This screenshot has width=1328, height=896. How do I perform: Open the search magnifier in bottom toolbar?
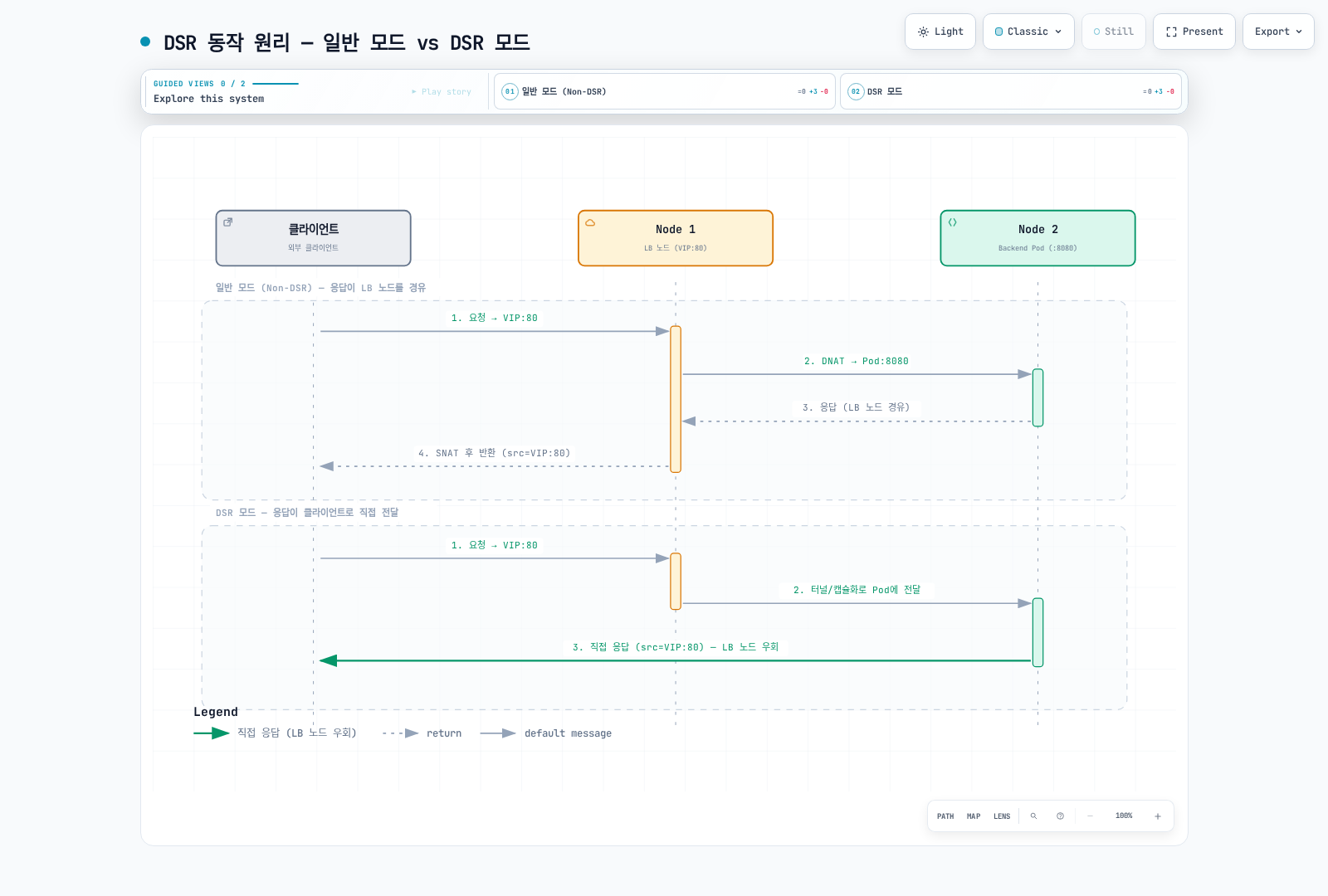pos(1033,816)
